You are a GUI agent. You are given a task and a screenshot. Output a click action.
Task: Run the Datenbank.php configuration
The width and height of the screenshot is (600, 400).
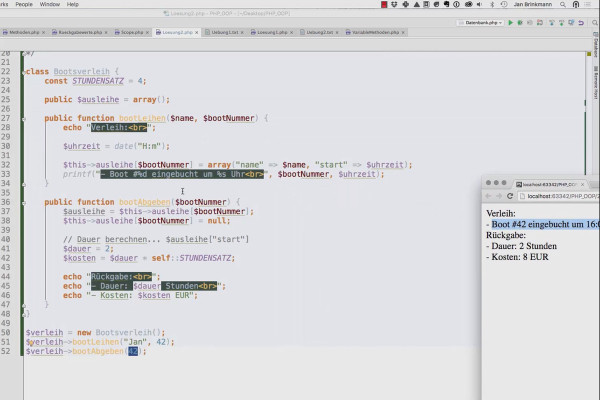click(510, 23)
